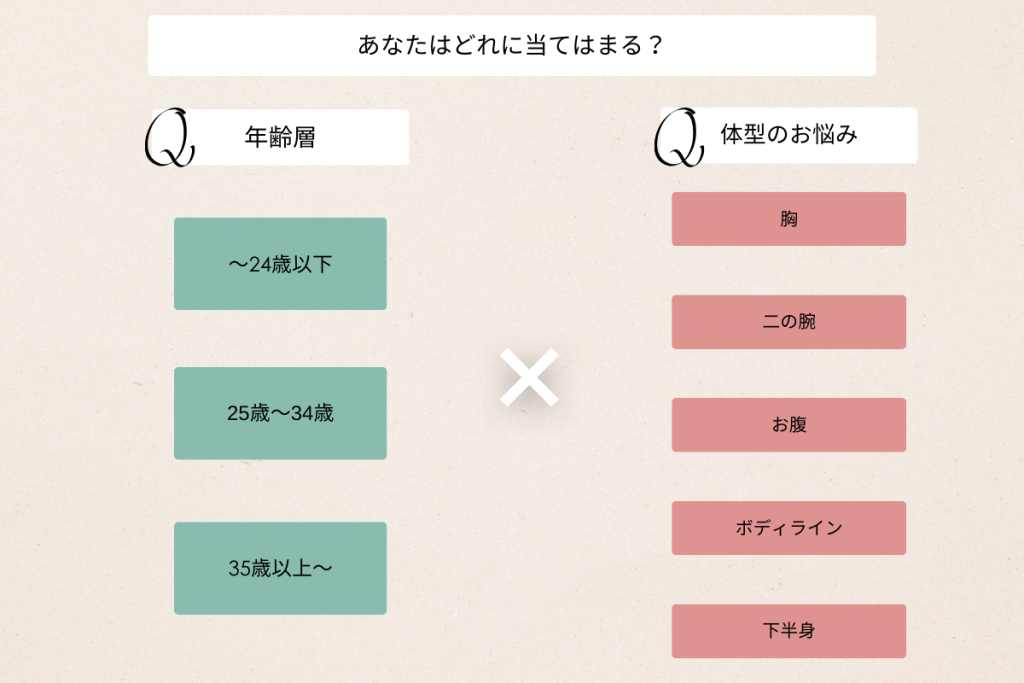This screenshot has width=1024, height=683.
Task: Choose the 25歳〜34歳 age group
Action: 280,413
